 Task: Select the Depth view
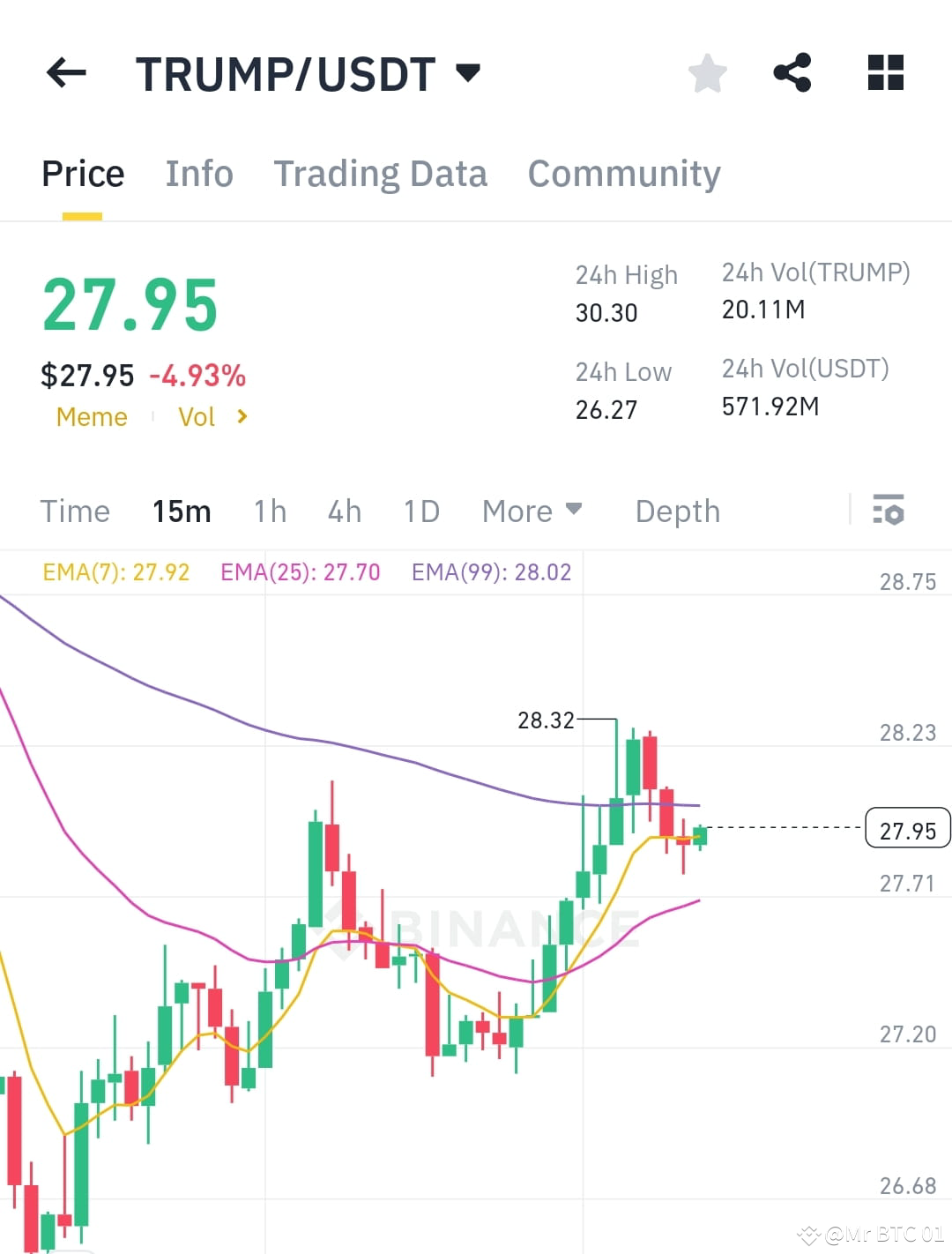click(x=677, y=511)
